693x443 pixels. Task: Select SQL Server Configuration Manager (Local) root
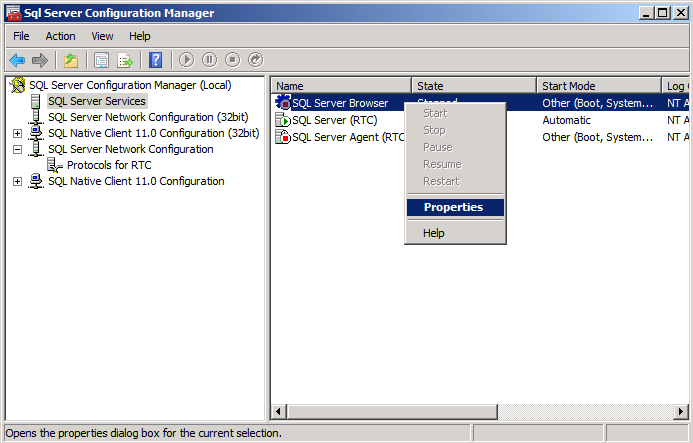130,85
